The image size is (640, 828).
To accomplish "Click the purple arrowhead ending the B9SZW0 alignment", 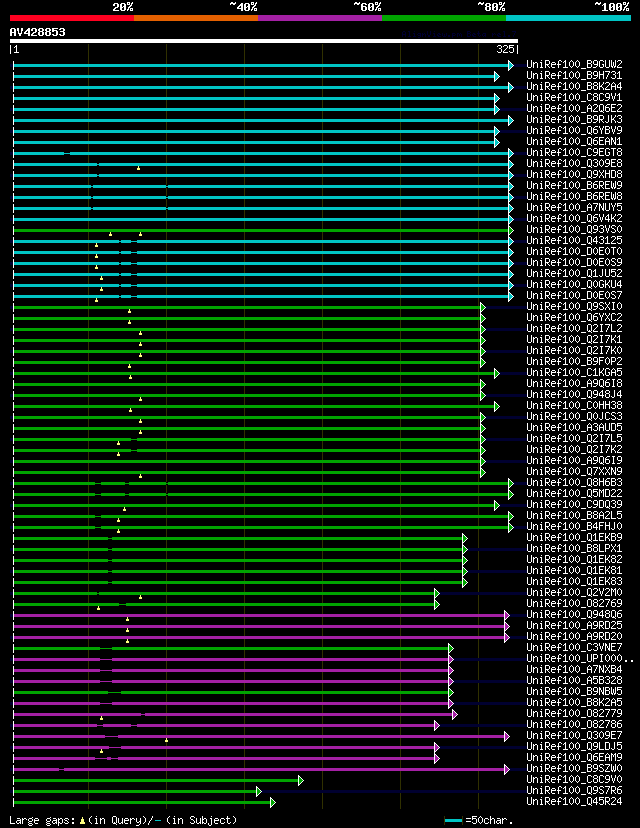I will (x=507, y=769).
